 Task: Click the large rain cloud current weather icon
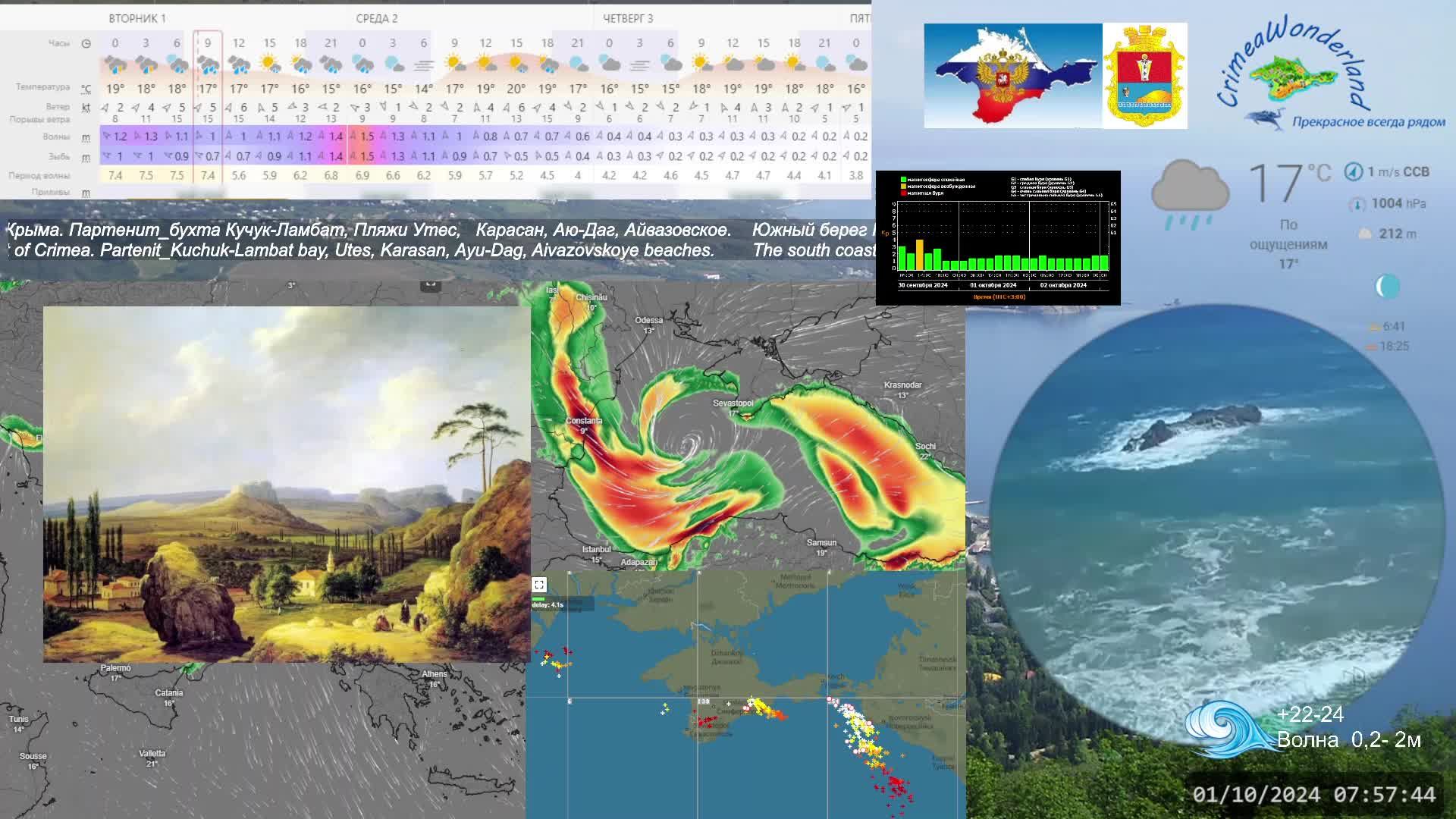click(x=1190, y=194)
